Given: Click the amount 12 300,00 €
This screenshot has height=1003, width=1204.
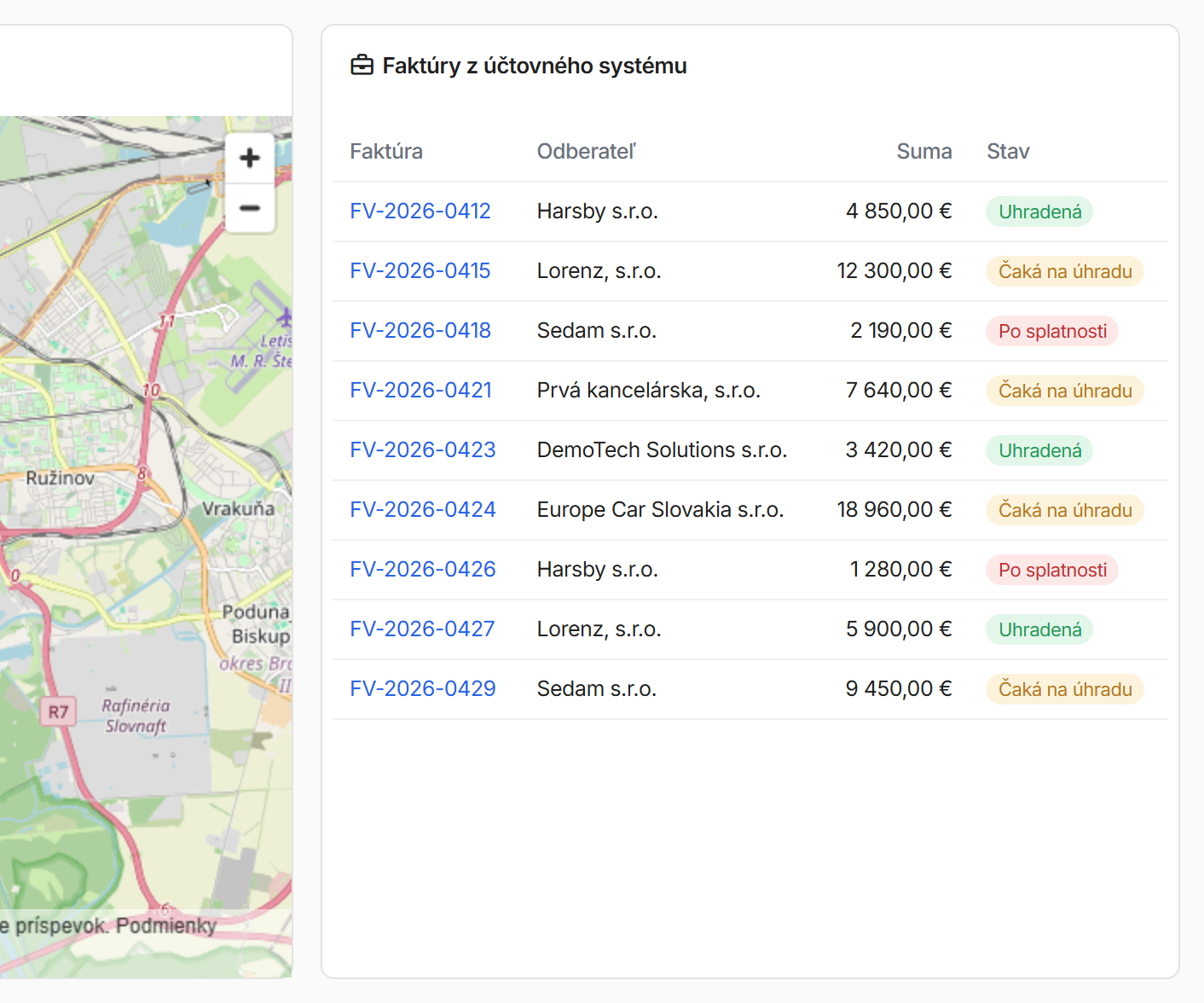Looking at the screenshot, I should [x=894, y=271].
